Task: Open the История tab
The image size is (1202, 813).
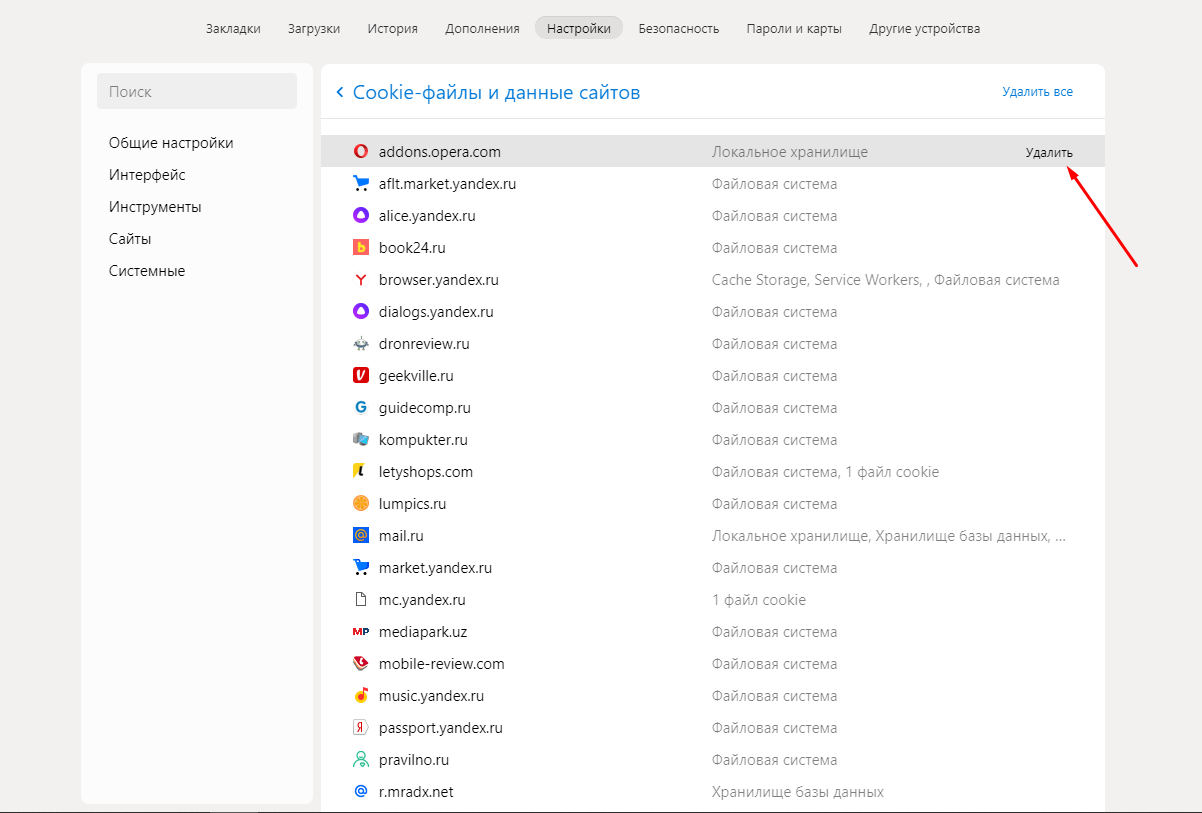Action: (392, 28)
